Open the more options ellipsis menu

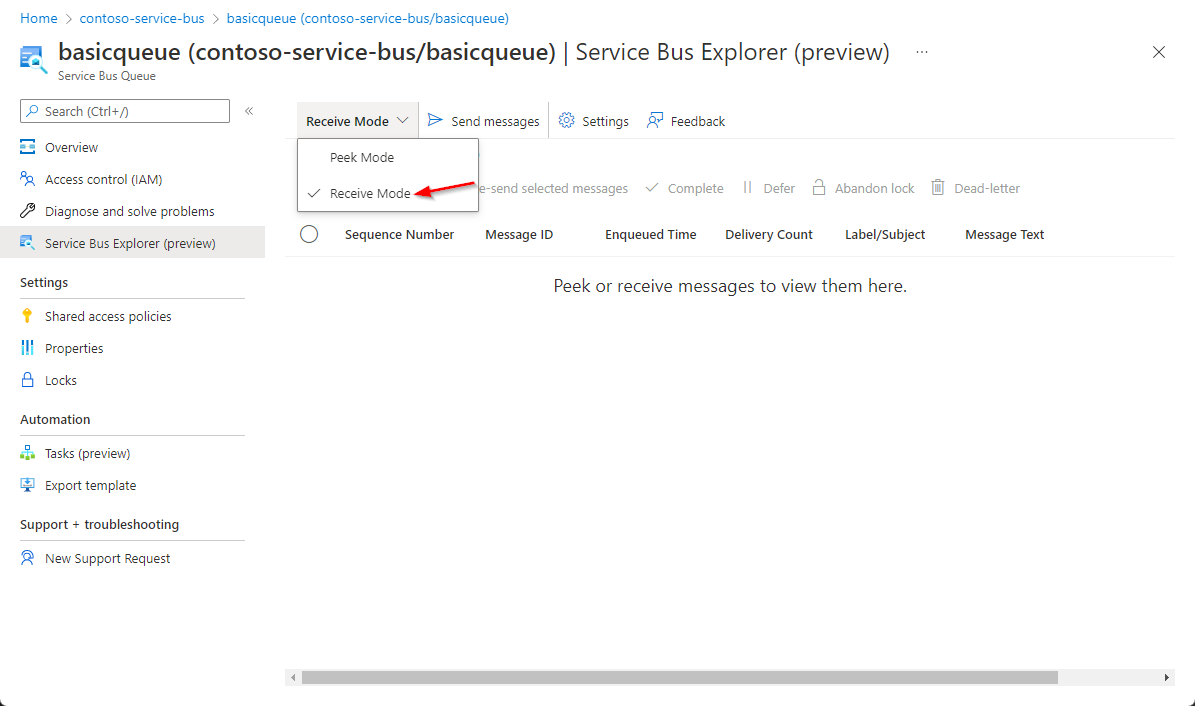click(x=922, y=52)
